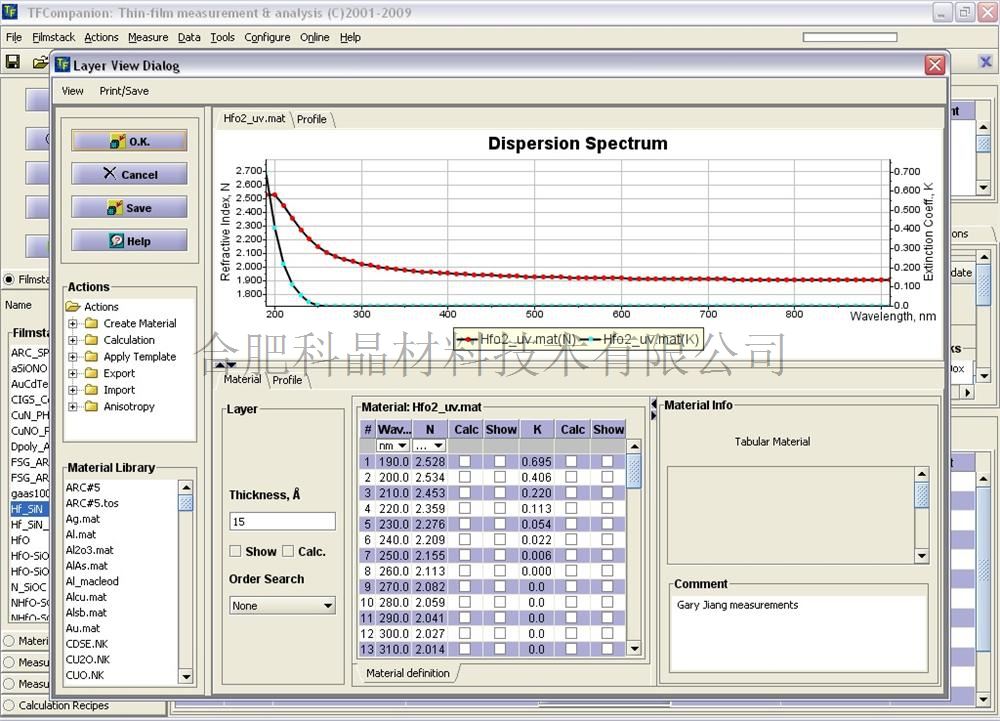Open the Measure menu
1000x721 pixels.
(x=148, y=37)
